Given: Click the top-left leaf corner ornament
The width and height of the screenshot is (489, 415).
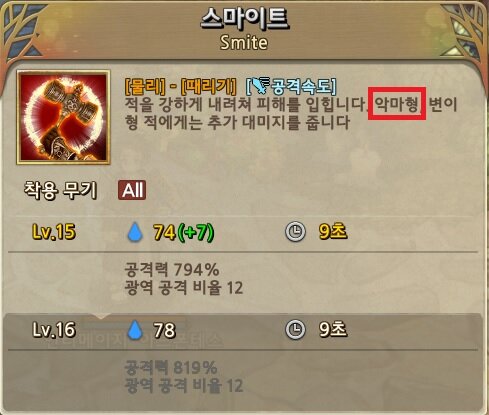Looking at the screenshot, I should (22, 33).
